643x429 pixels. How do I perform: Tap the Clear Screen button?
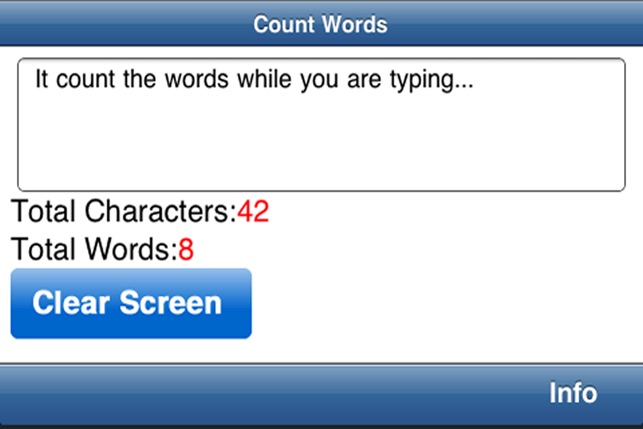point(131,303)
